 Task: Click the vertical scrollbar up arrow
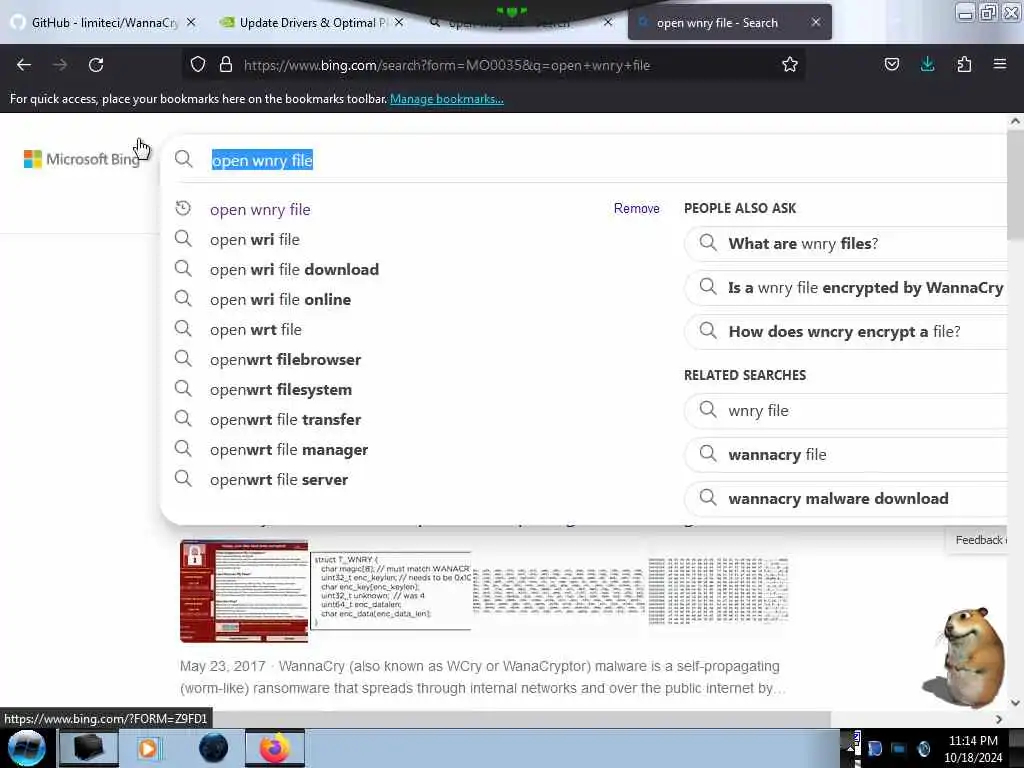click(x=1015, y=121)
